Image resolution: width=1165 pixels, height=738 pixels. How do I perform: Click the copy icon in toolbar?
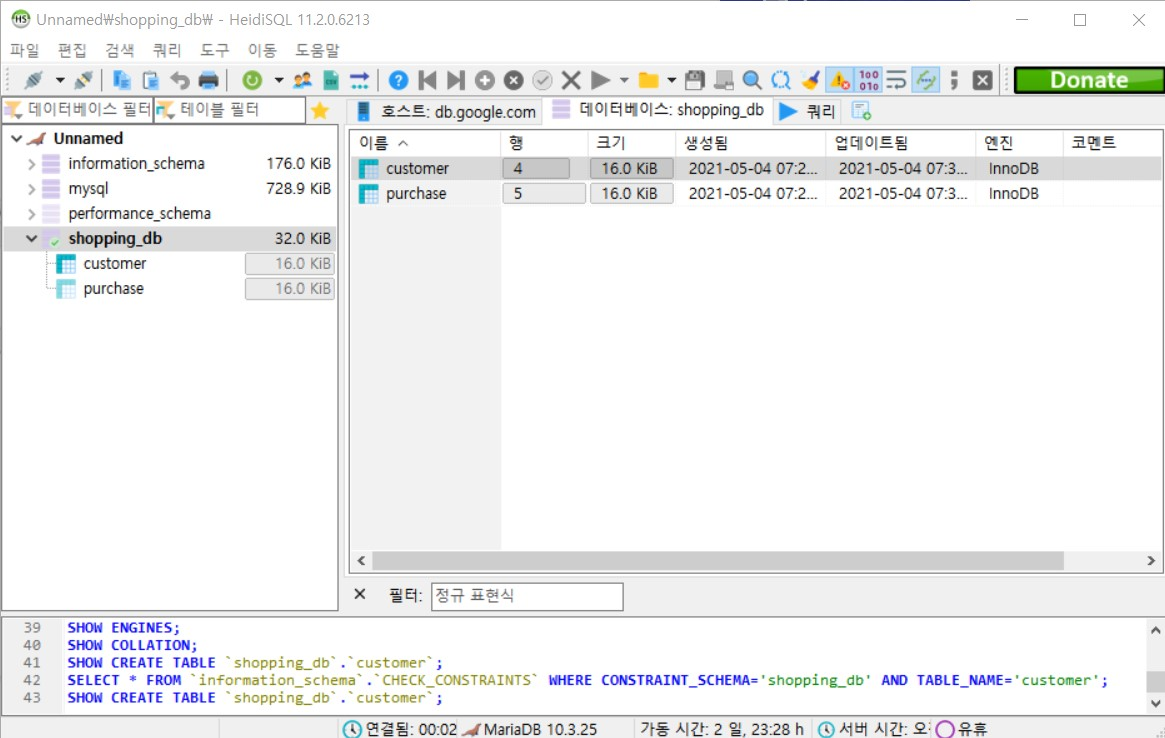pos(122,80)
